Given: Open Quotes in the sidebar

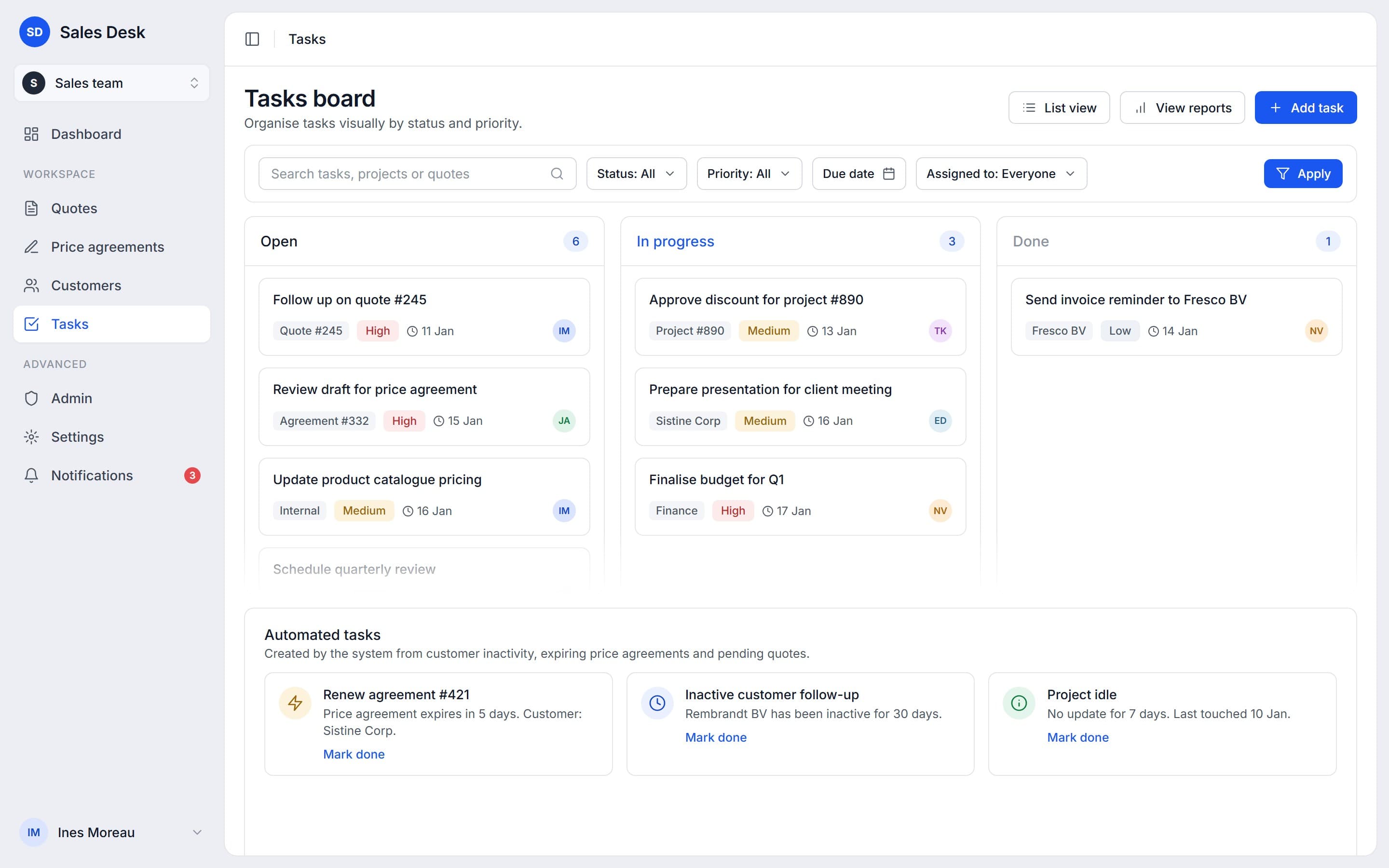Looking at the screenshot, I should (112, 208).
